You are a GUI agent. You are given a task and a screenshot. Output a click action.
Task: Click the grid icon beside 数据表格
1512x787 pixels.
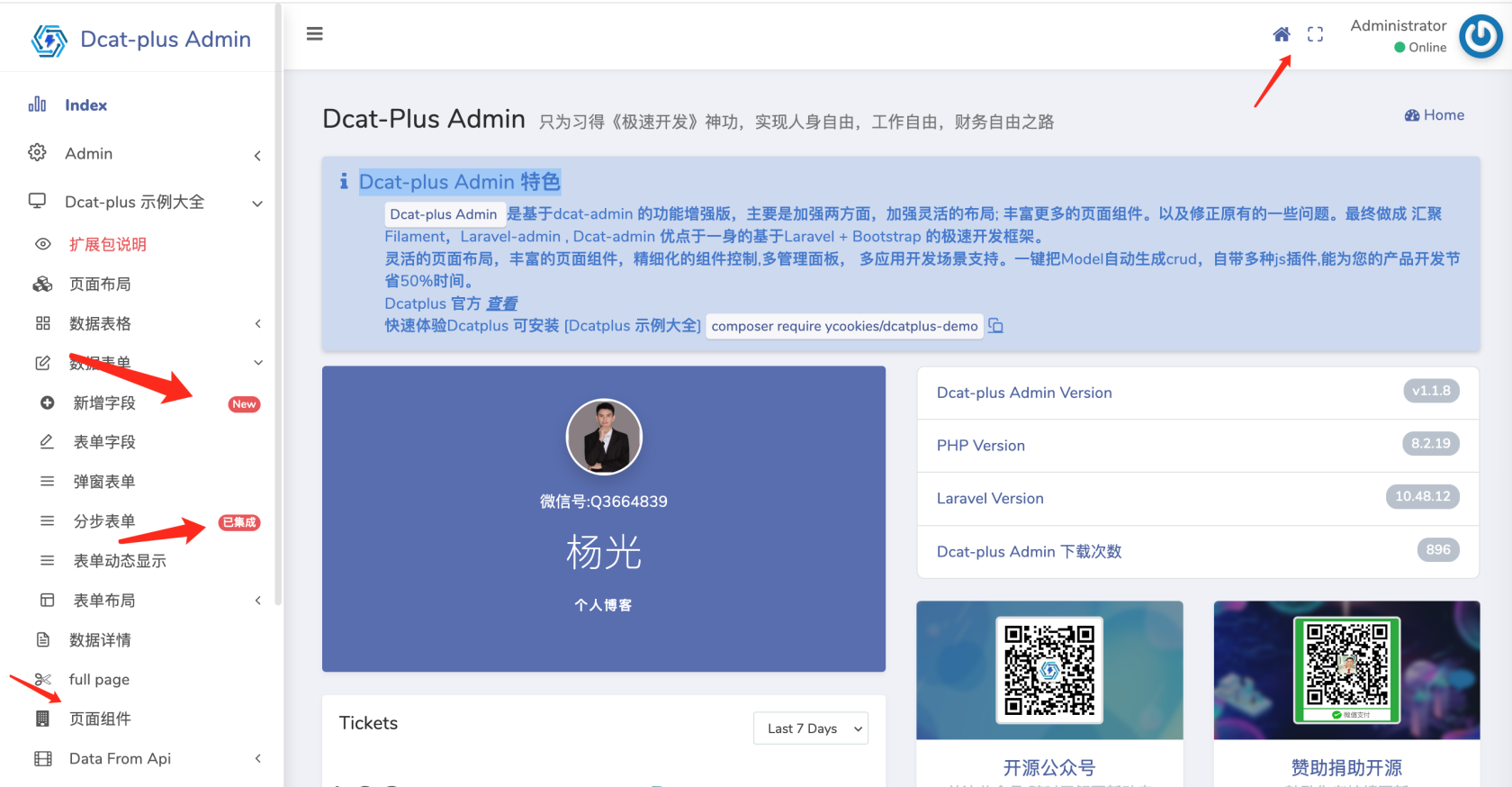pos(42,323)
